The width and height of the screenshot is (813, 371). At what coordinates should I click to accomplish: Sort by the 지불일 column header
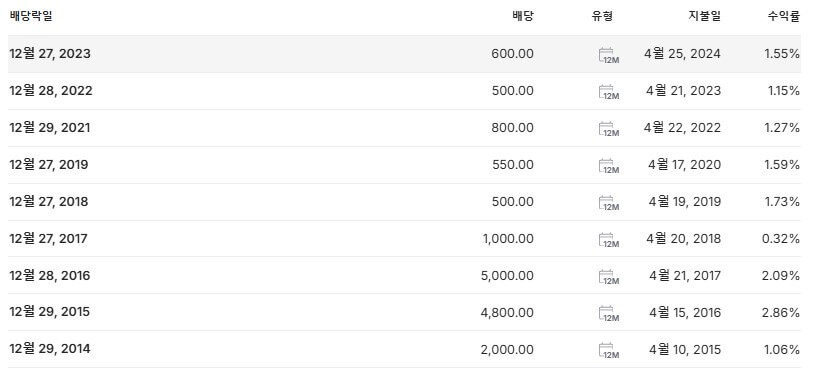[704, 16]
